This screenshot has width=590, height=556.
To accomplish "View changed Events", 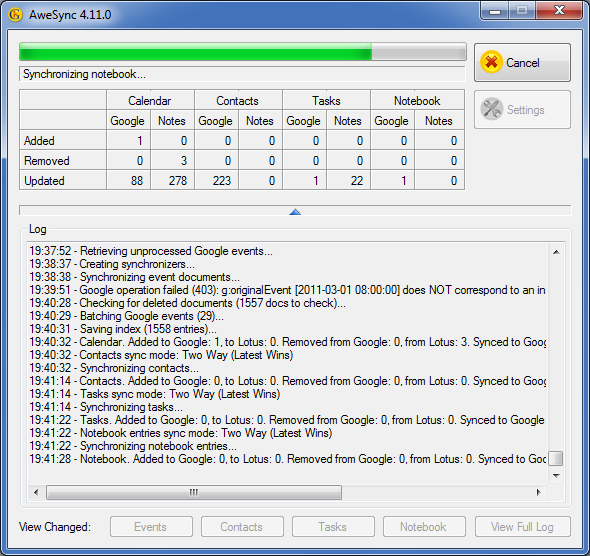I will pos(151,527).
